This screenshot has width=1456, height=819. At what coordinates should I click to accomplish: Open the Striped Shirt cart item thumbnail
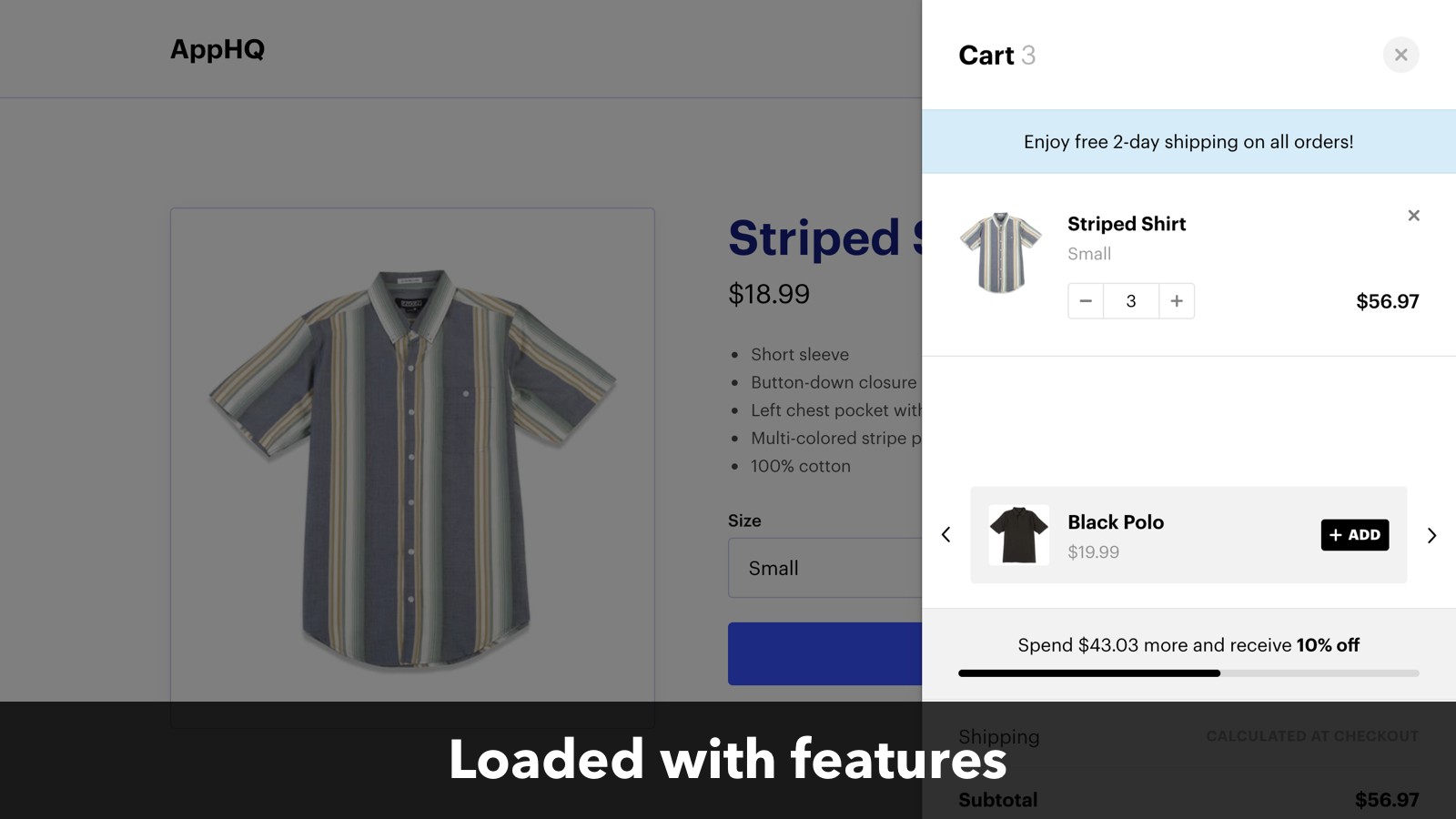(1001, 253)
